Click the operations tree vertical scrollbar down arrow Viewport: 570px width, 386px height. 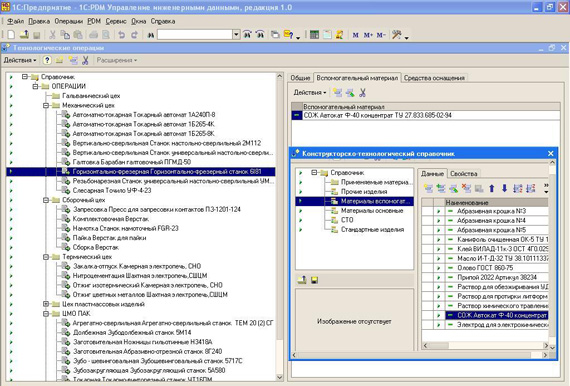tap(280, 377)
